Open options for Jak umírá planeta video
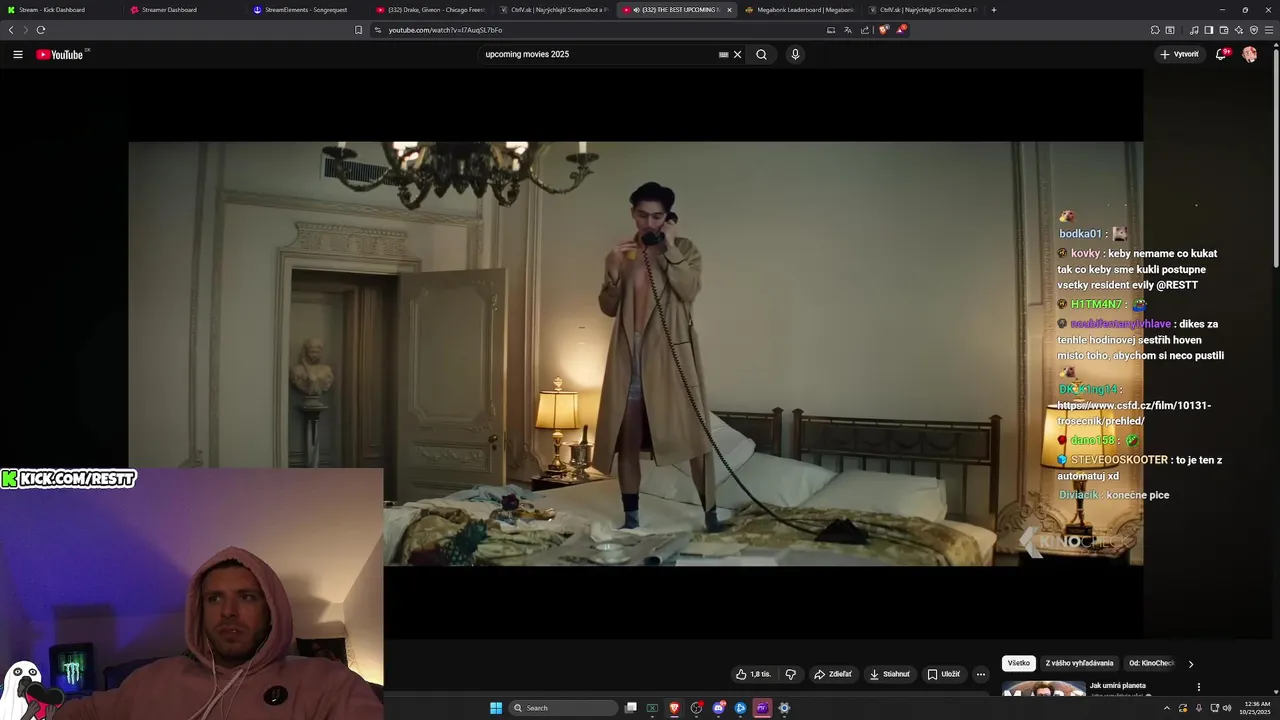This screenshot has height=720, width=1280. pos(1198,687)
